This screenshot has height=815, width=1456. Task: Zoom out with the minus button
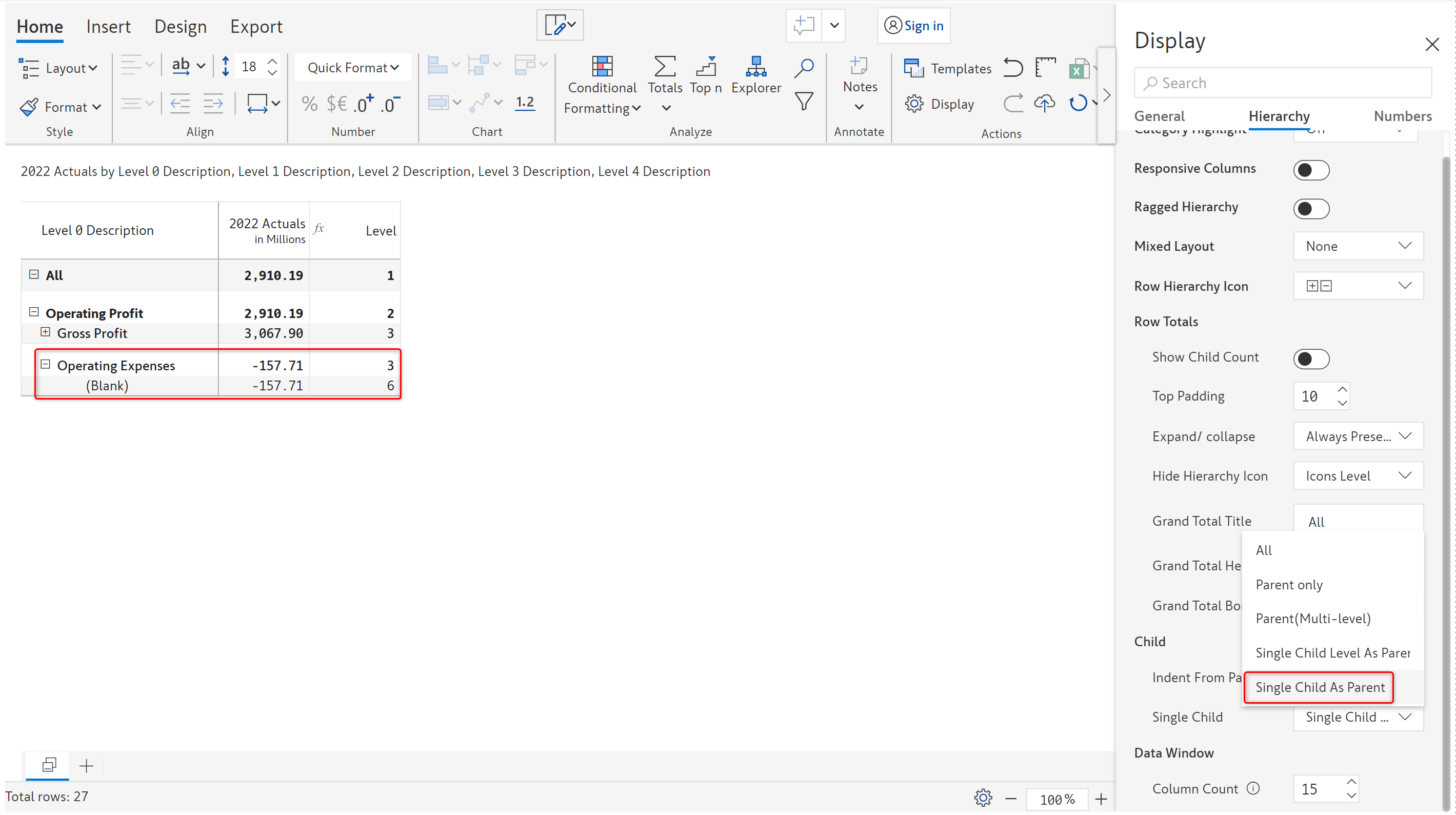tap(1011, 798)
